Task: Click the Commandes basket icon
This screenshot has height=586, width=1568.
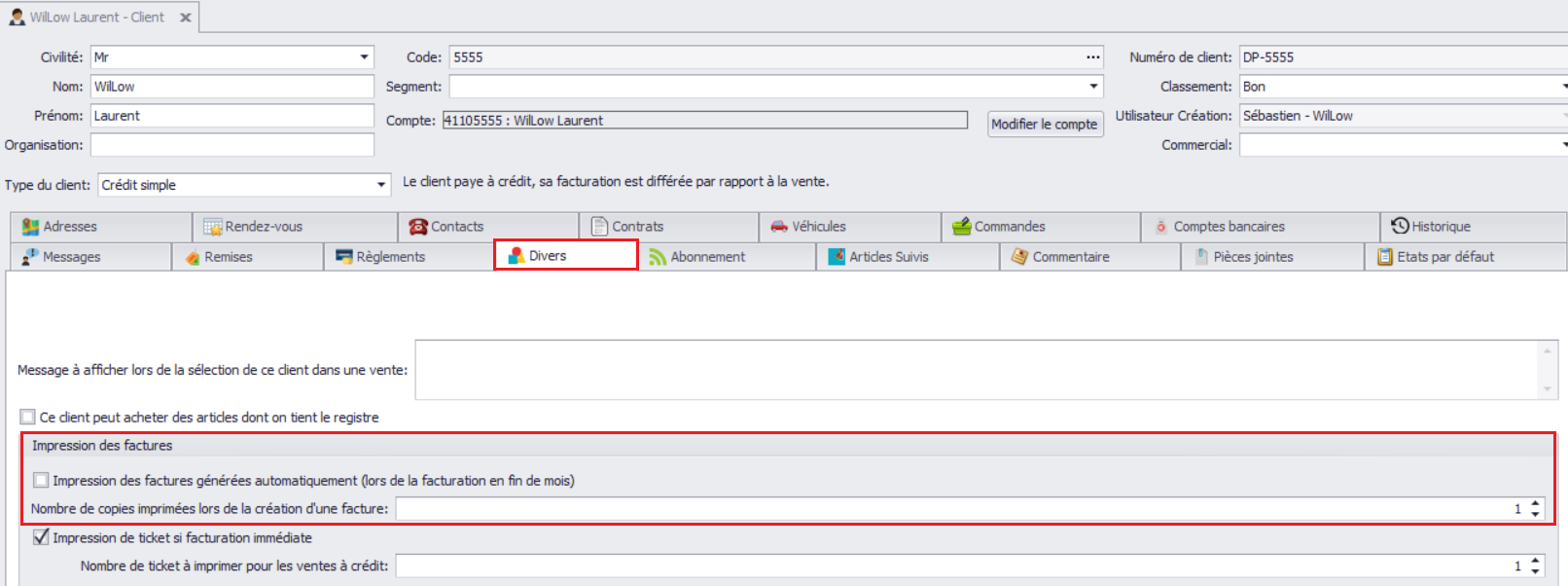Action: point(961,227)
